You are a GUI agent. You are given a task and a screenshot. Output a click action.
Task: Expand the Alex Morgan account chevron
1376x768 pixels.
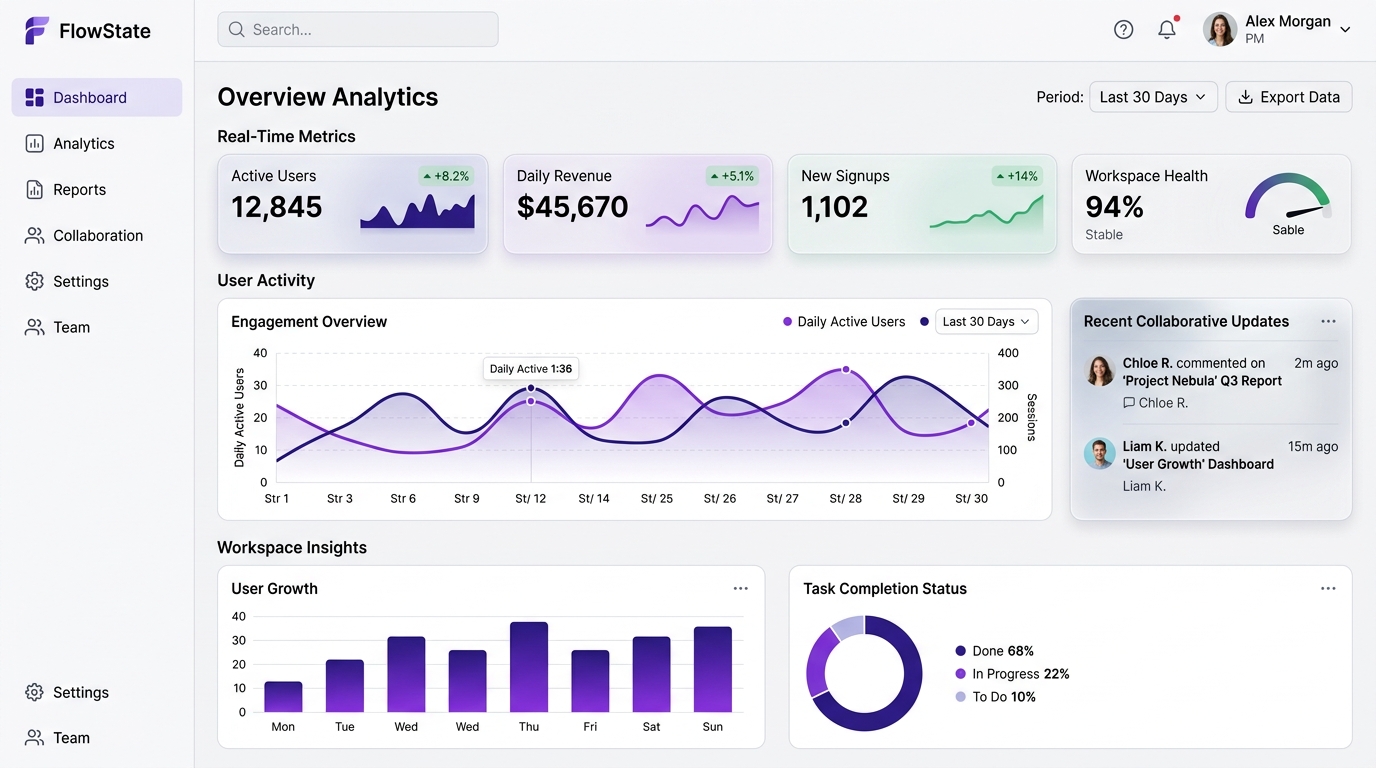click(1345, 30)
